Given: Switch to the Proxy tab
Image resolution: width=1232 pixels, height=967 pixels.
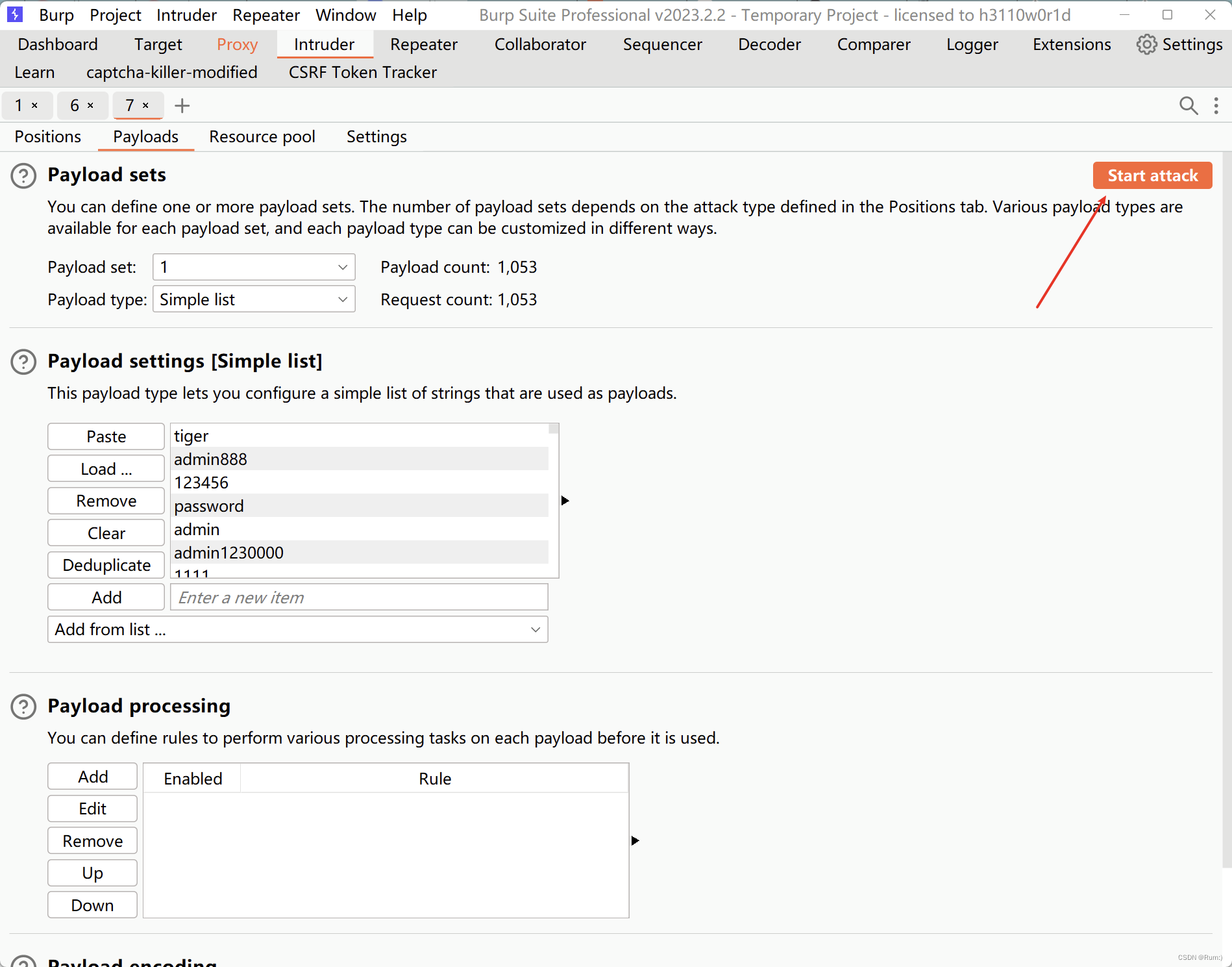Looking at the screenshot, I should coord(237,44).
